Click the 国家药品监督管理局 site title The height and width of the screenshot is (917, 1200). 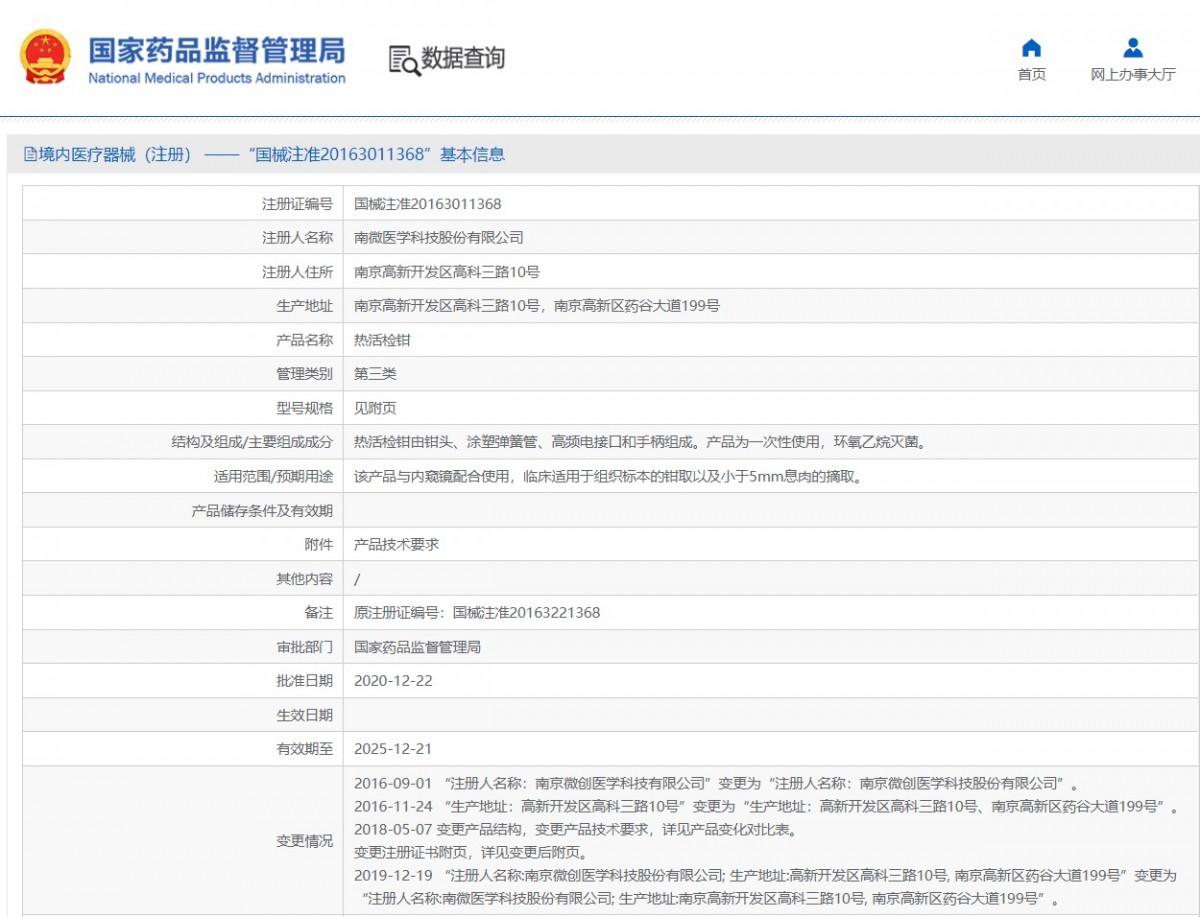click(x=216, y=49)
